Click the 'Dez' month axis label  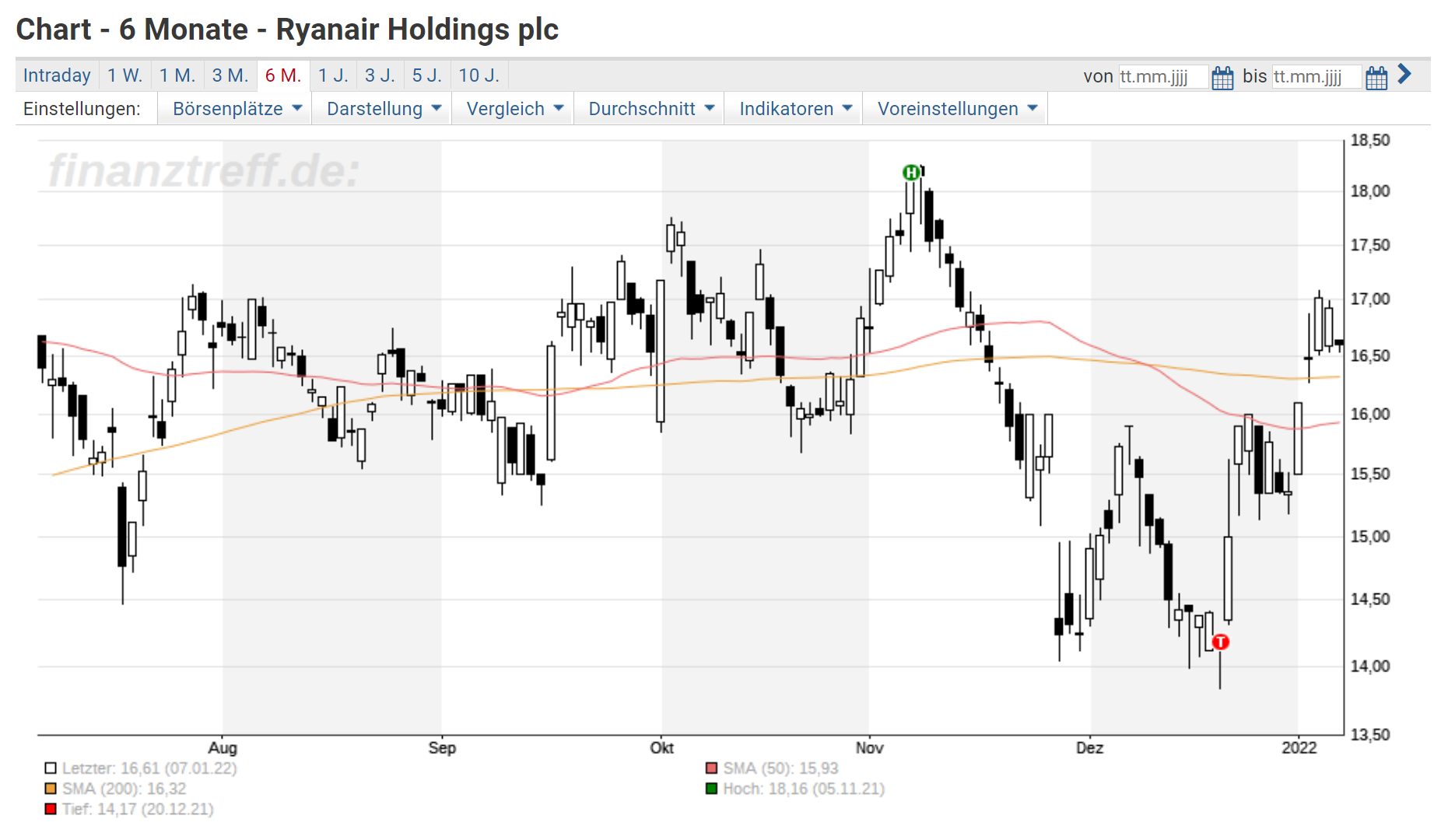[x=1089, y=747]
